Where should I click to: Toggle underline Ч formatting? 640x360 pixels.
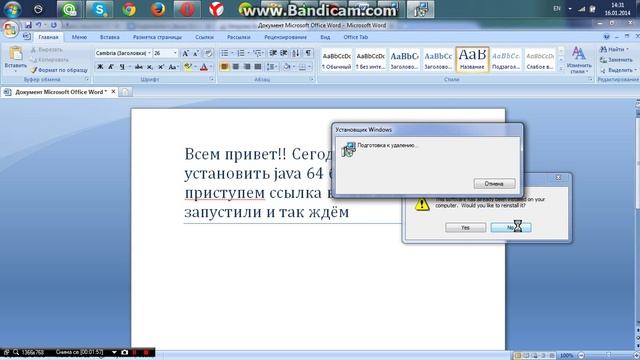tap(122, 67)
